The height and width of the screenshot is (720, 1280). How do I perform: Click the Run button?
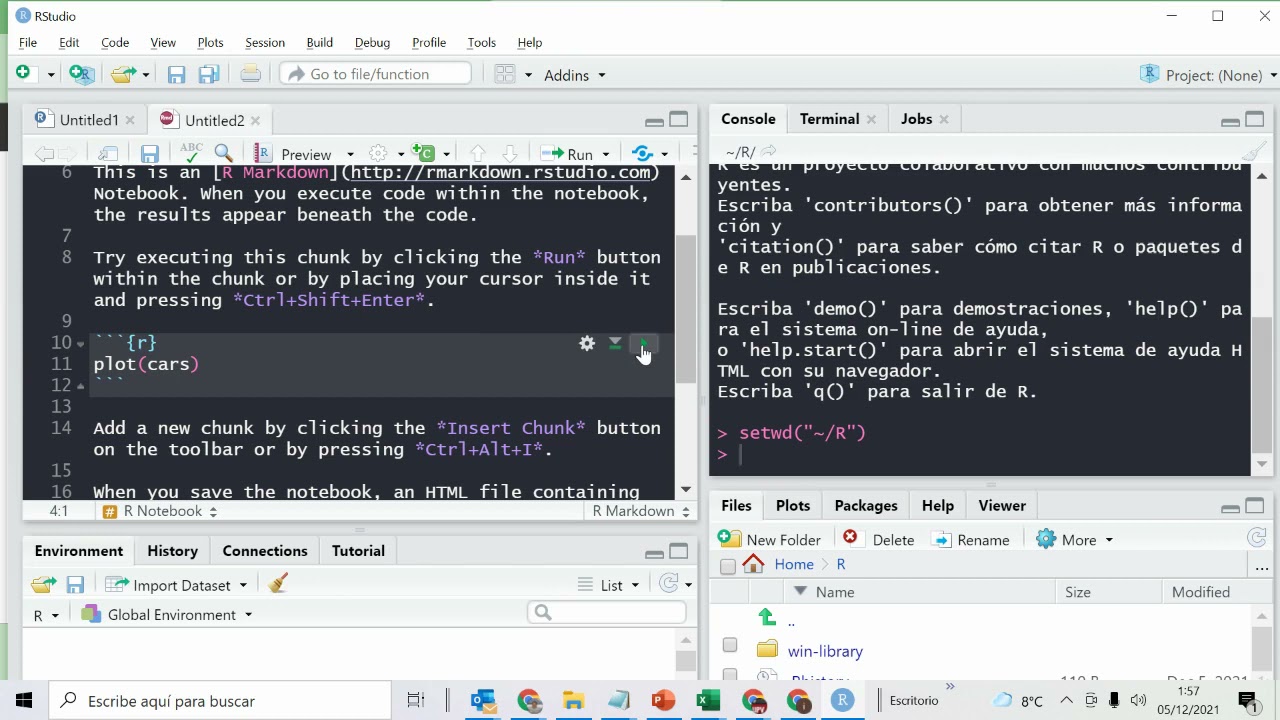click(569, 154)
